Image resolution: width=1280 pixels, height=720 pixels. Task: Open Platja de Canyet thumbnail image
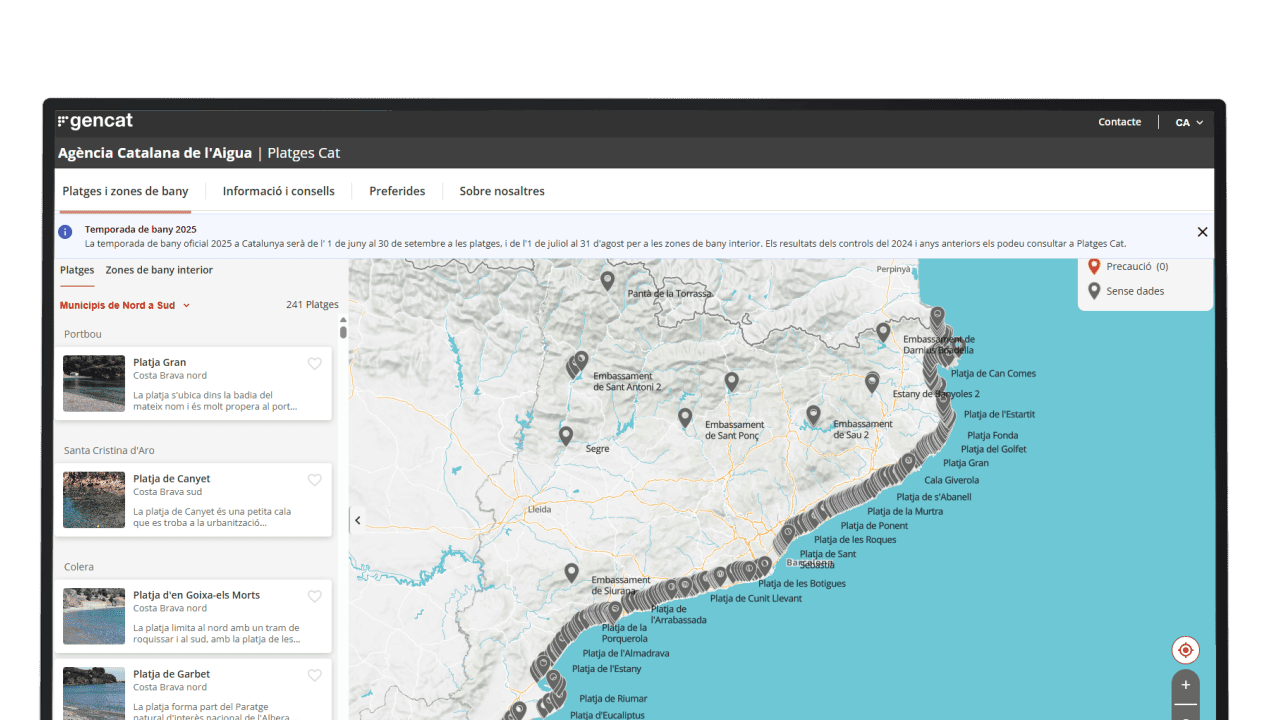pos(94,499)
